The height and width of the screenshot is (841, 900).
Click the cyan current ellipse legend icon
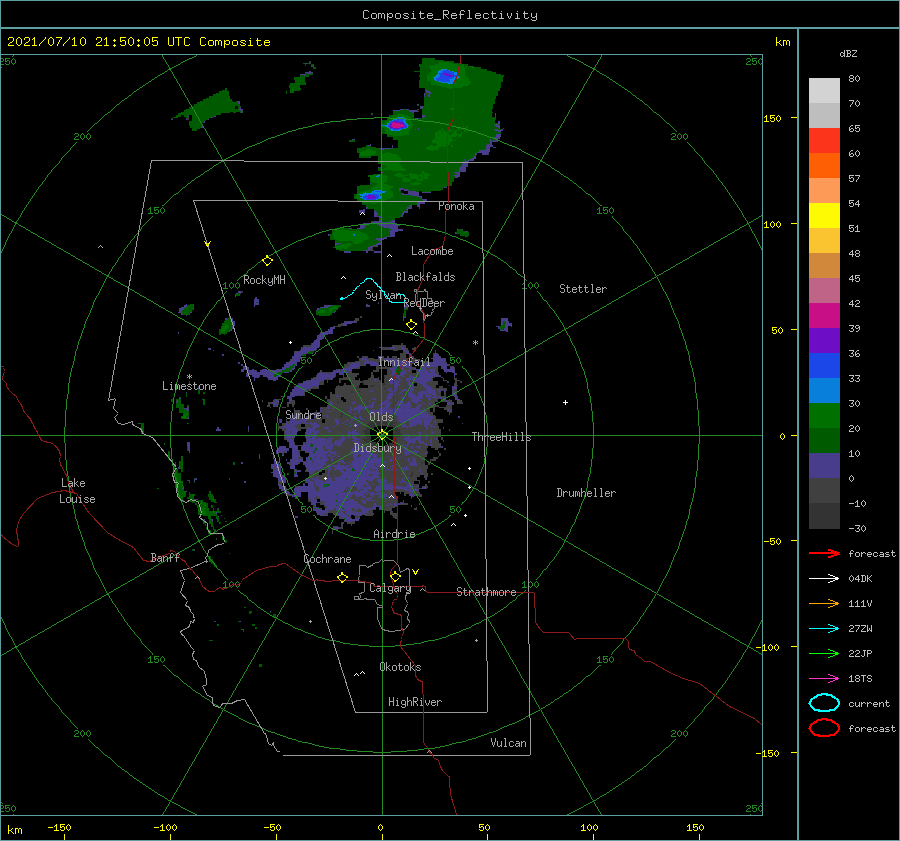click(824, 703)
